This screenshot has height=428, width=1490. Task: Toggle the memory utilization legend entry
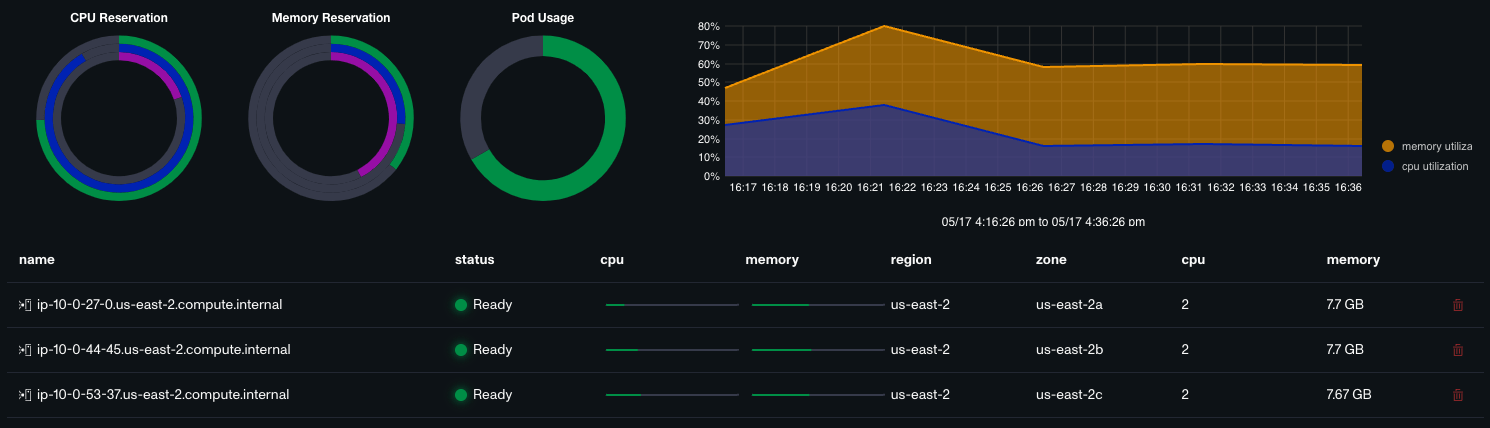pyautogui.click(x=1427, y=146)
